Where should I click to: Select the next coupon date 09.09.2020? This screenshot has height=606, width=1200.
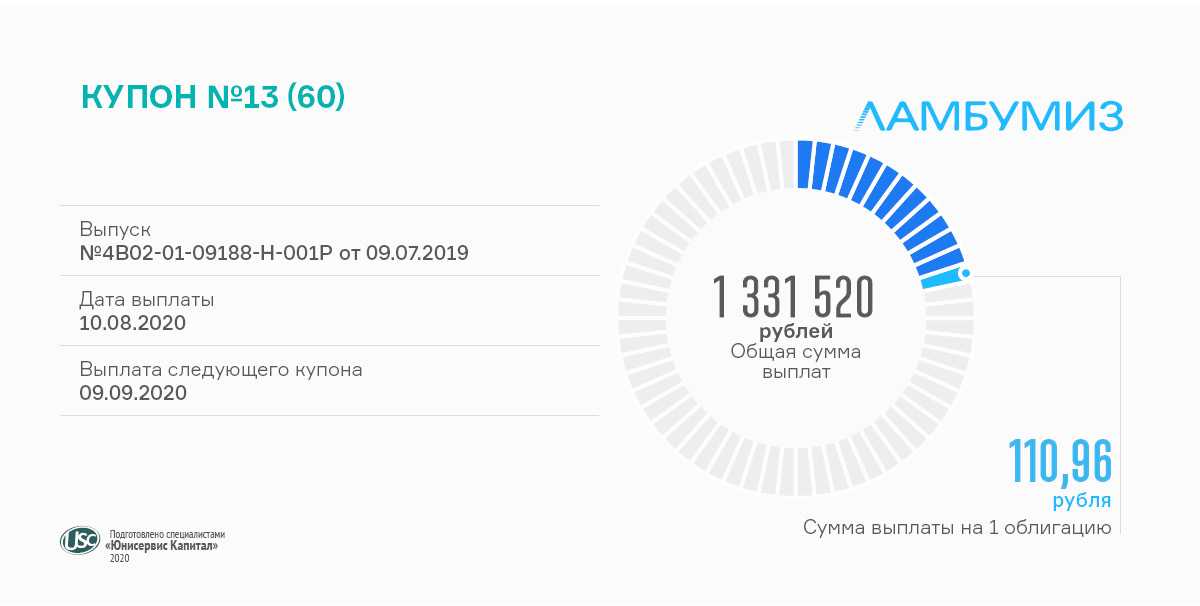tap(133, 392)
